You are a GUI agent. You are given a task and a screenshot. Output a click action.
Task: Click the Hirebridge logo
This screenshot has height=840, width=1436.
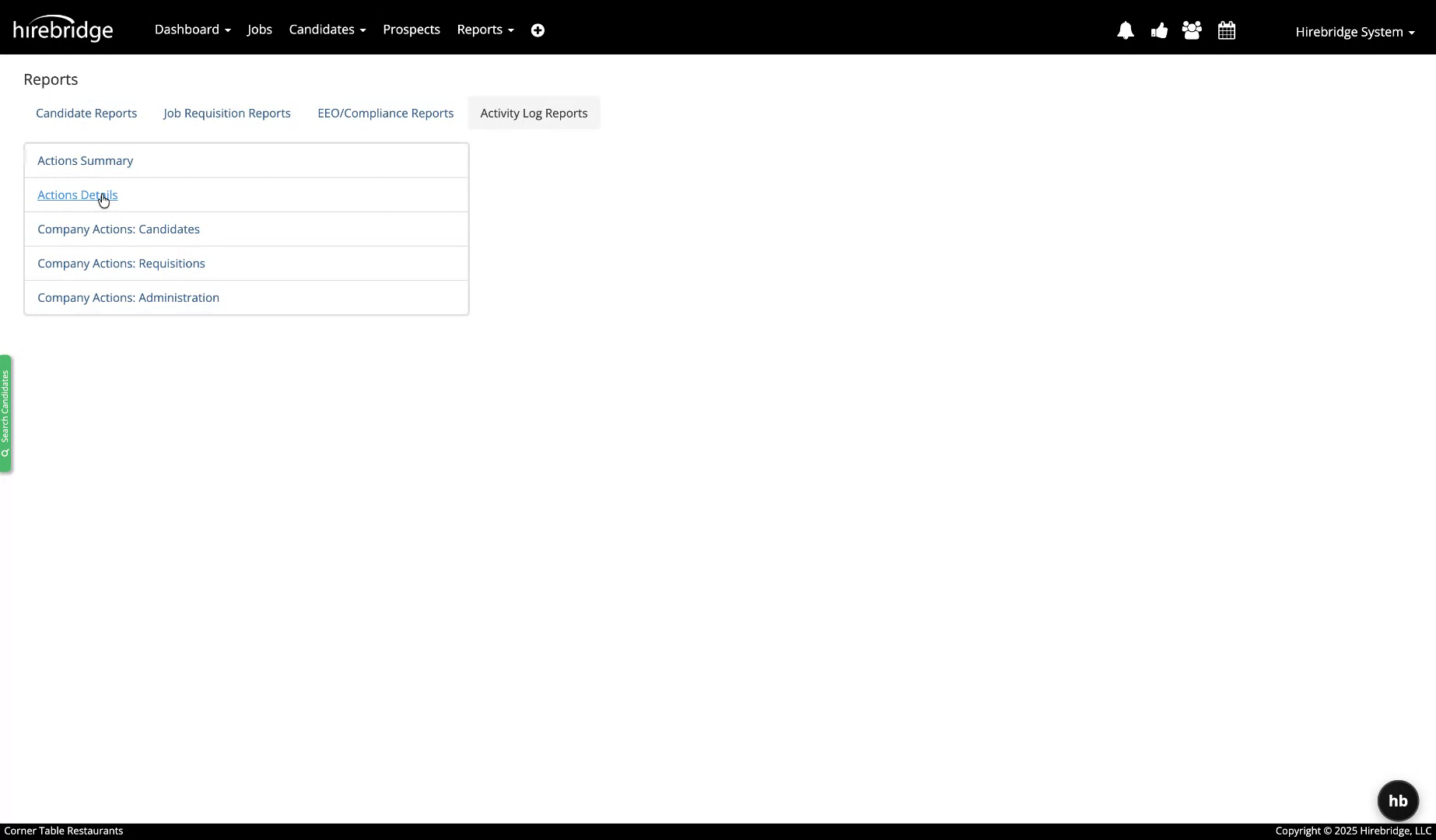pyautogui.click(x=63, y=28)
